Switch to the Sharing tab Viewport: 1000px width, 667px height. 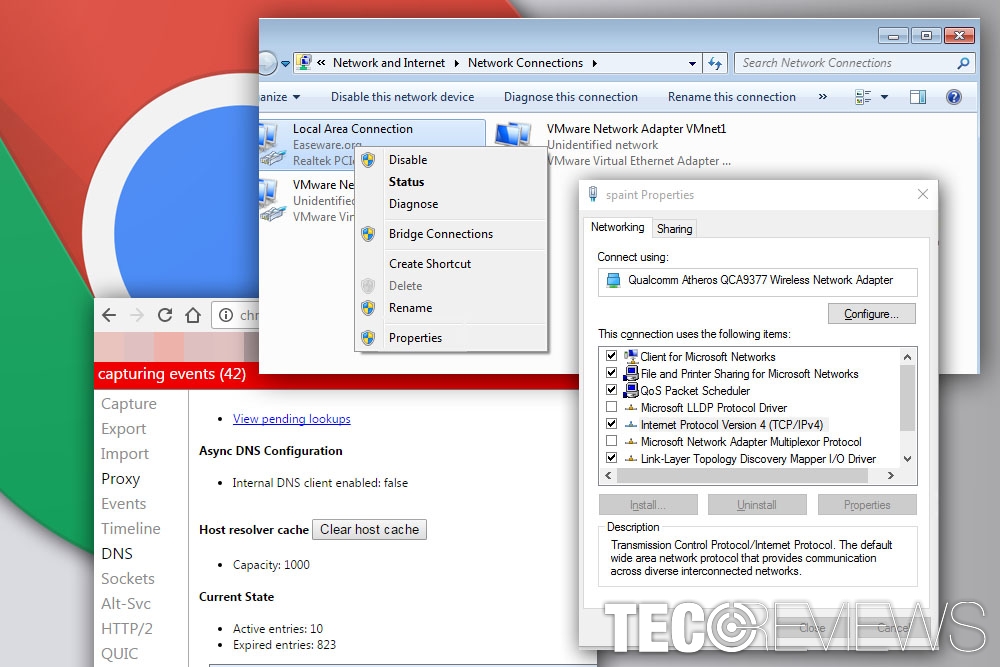674,228
